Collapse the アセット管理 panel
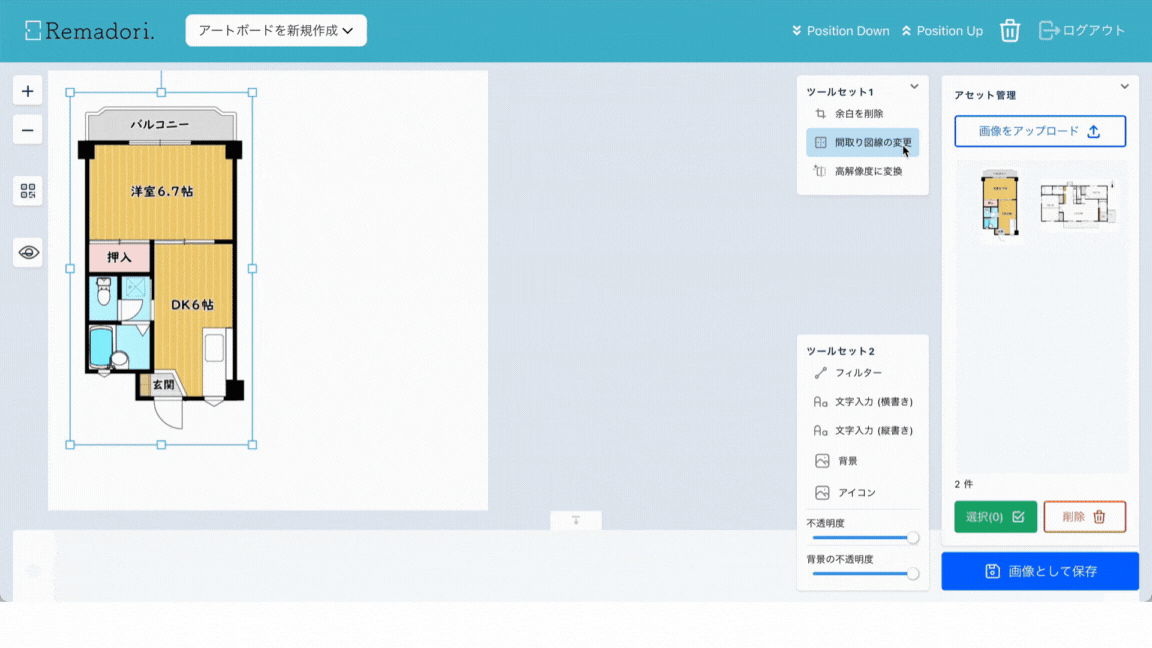Image resolution: width=1152 pixels, height=648 pixels. (1123, 85)
